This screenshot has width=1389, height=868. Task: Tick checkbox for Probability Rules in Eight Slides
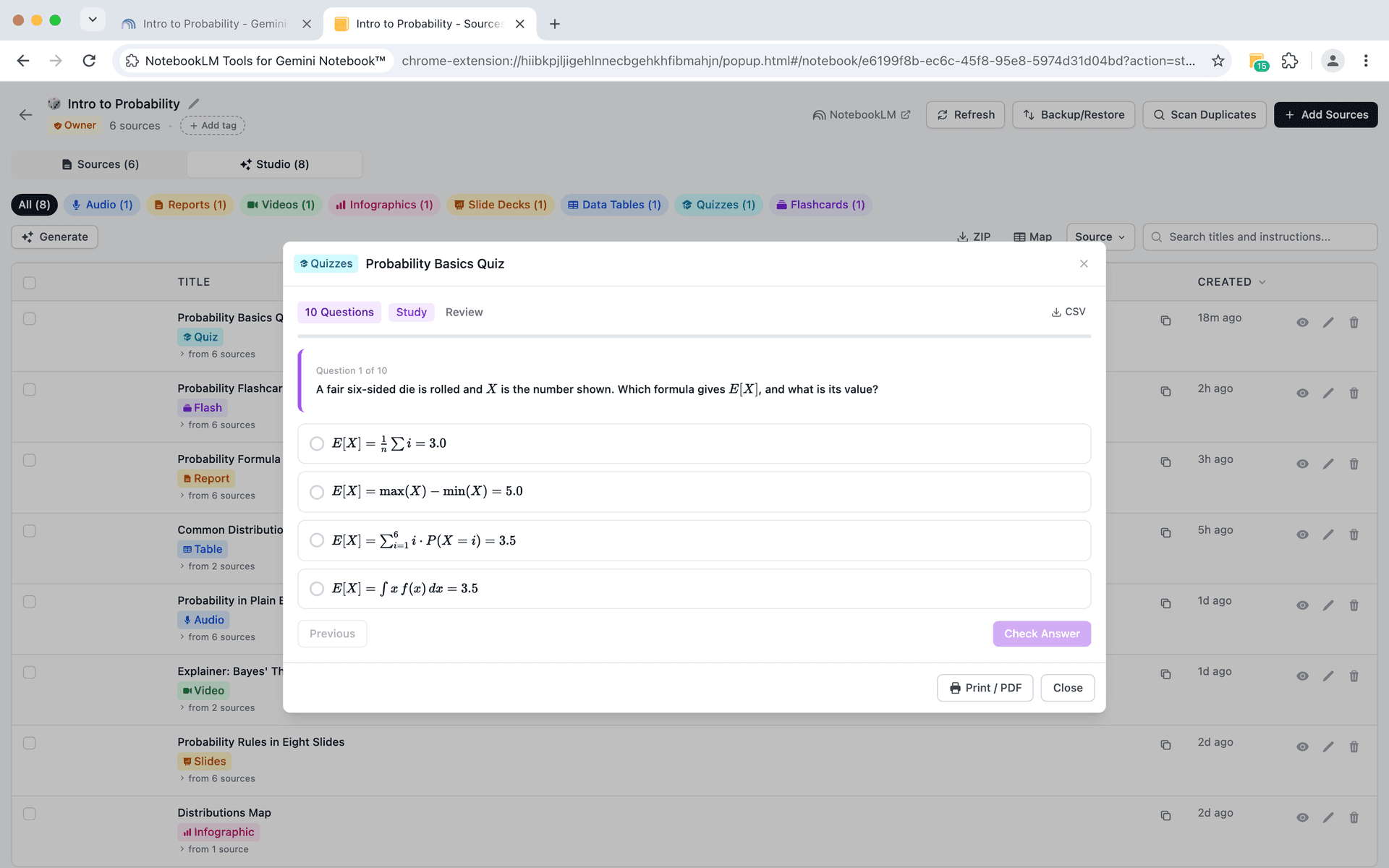[30, 744]
